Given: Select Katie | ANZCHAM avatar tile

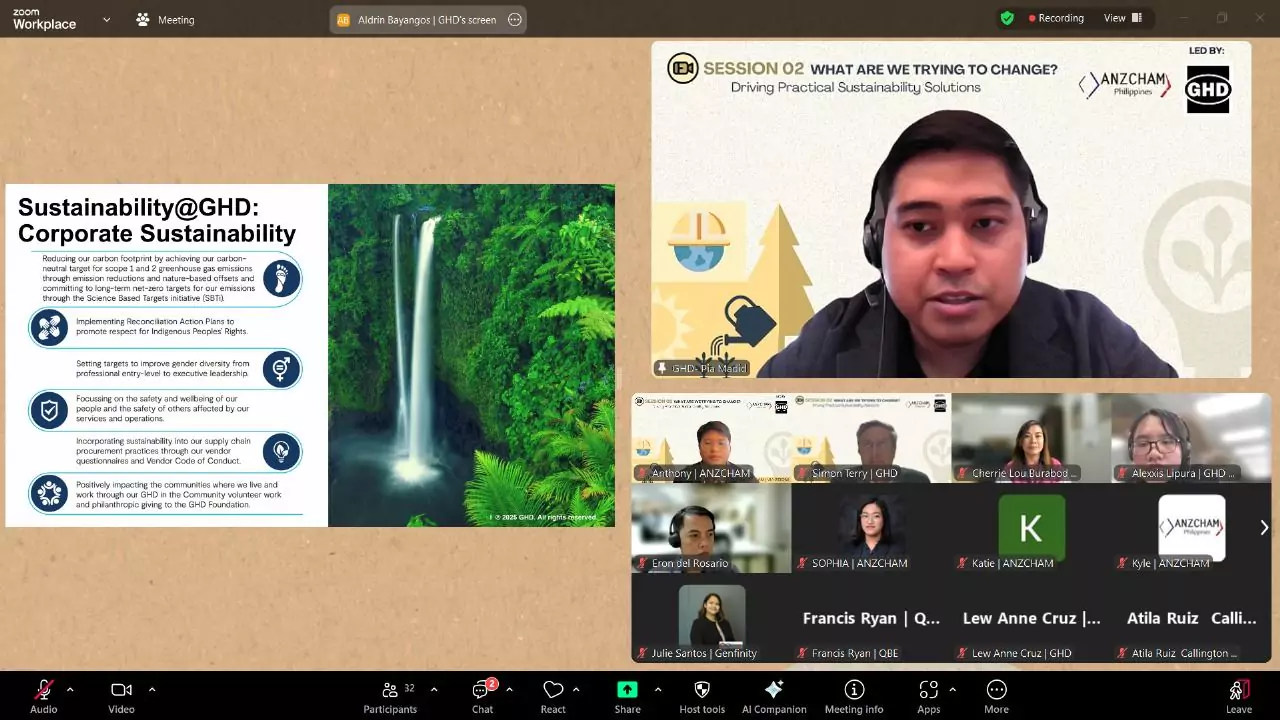Looking at the screenshot, I should click(x=1031, y=528).
